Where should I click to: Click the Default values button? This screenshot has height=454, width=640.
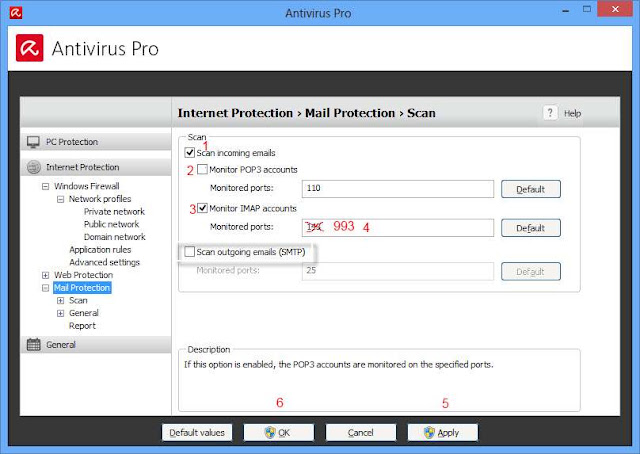pyautogui.click(x=197, y=432)
